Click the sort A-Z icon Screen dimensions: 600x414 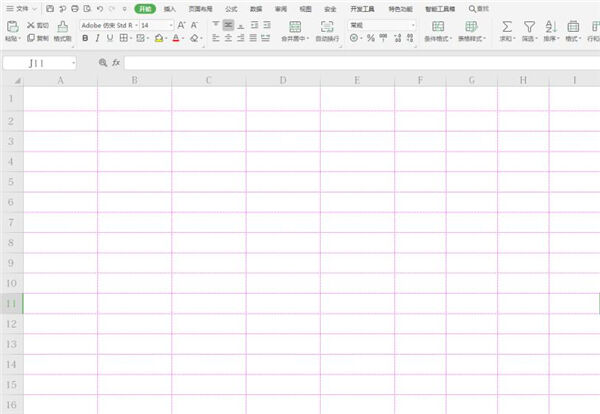click(x=551, y=26)
